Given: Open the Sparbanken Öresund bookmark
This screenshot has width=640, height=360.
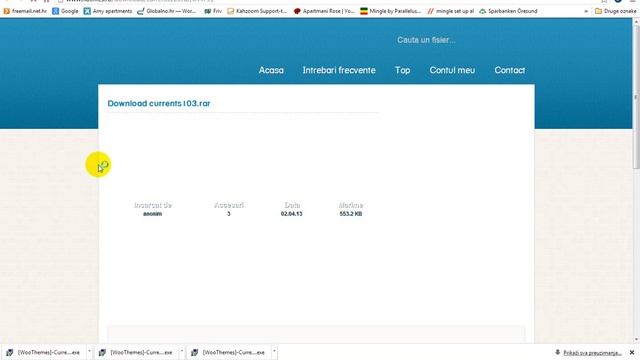Looking at the screenshot, I should tap(508, 11).
